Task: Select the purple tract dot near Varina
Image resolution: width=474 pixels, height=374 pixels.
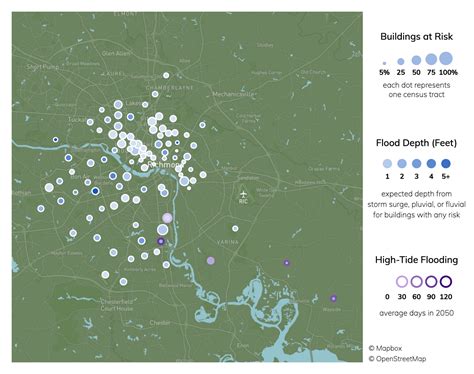Action: (210, 261)
